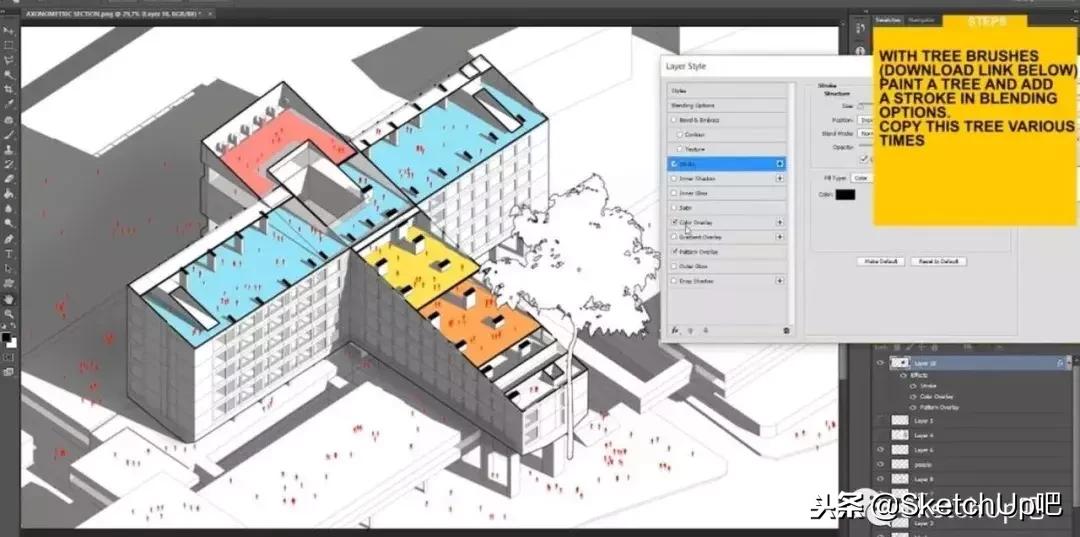Switch to the Swatches panel tab
Screen dimensions: 1080x537
[x=889, y=21]
